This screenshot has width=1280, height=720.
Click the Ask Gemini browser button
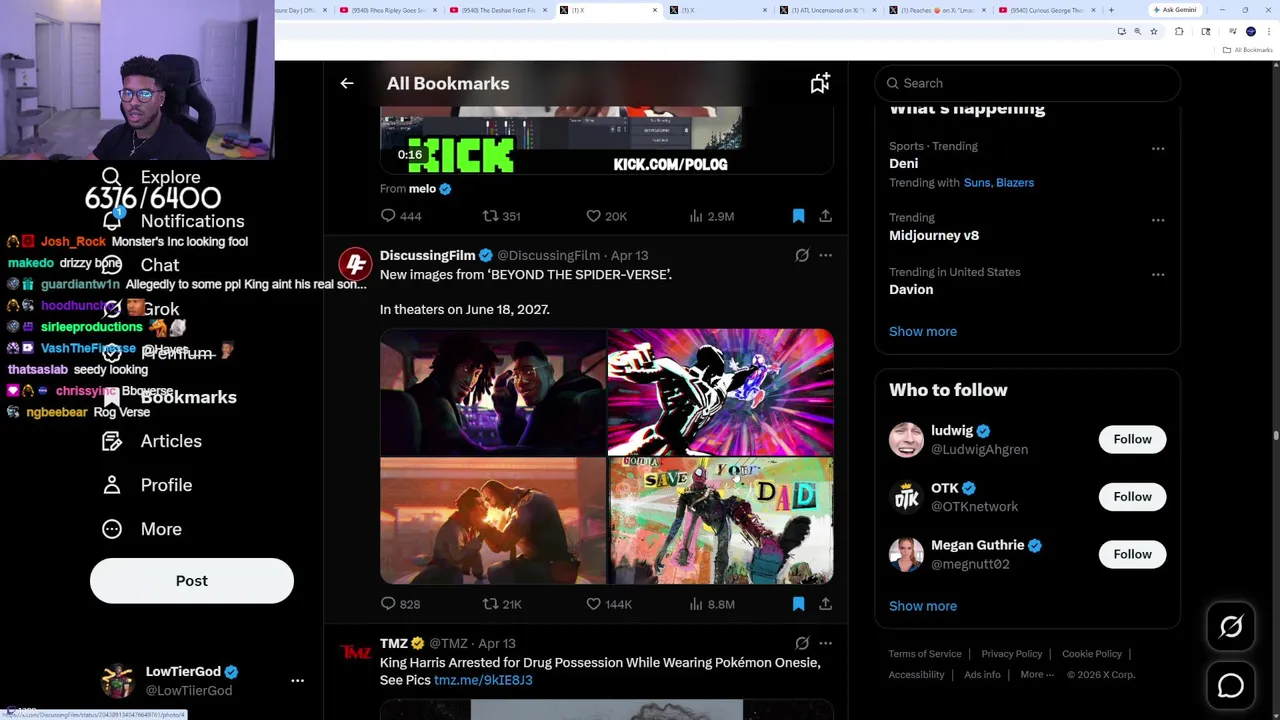[1174, 10]
